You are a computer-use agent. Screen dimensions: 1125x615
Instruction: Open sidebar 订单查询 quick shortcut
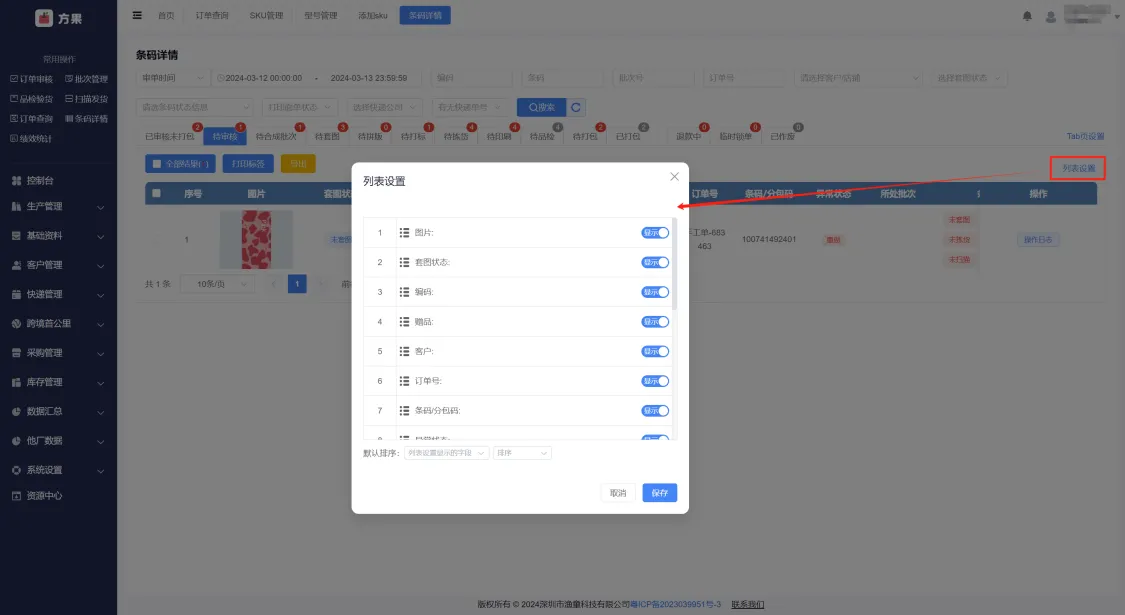pyautogui.click(x=32, y=118)
